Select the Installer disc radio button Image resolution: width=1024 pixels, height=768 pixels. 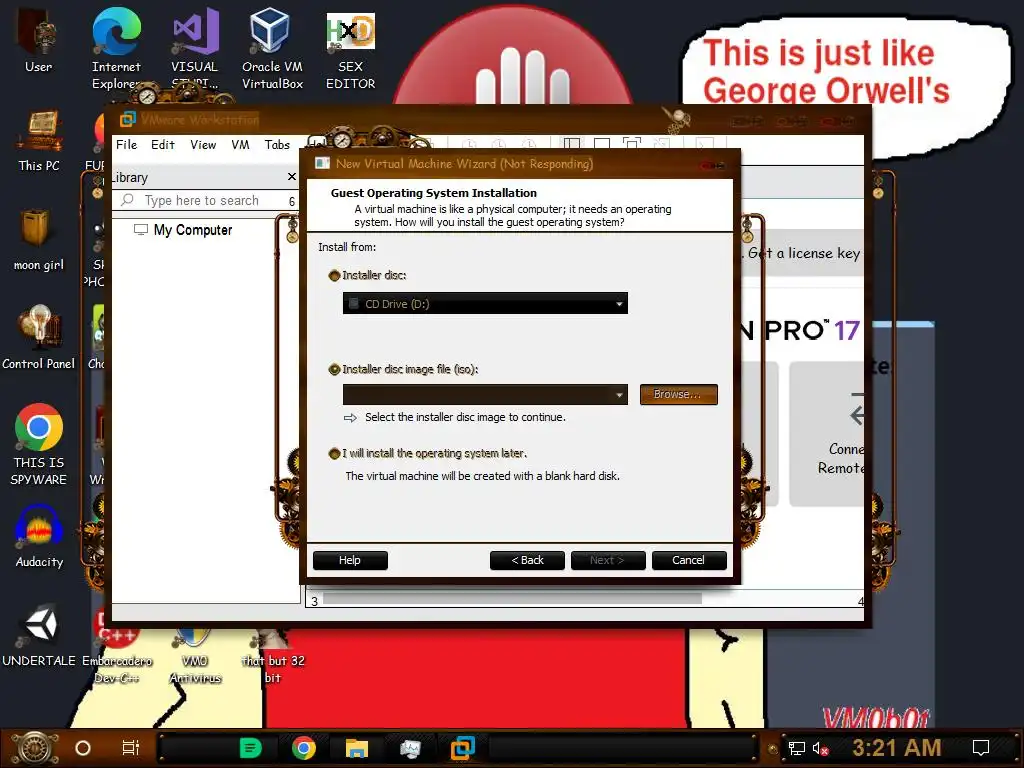tap(334, 276)
